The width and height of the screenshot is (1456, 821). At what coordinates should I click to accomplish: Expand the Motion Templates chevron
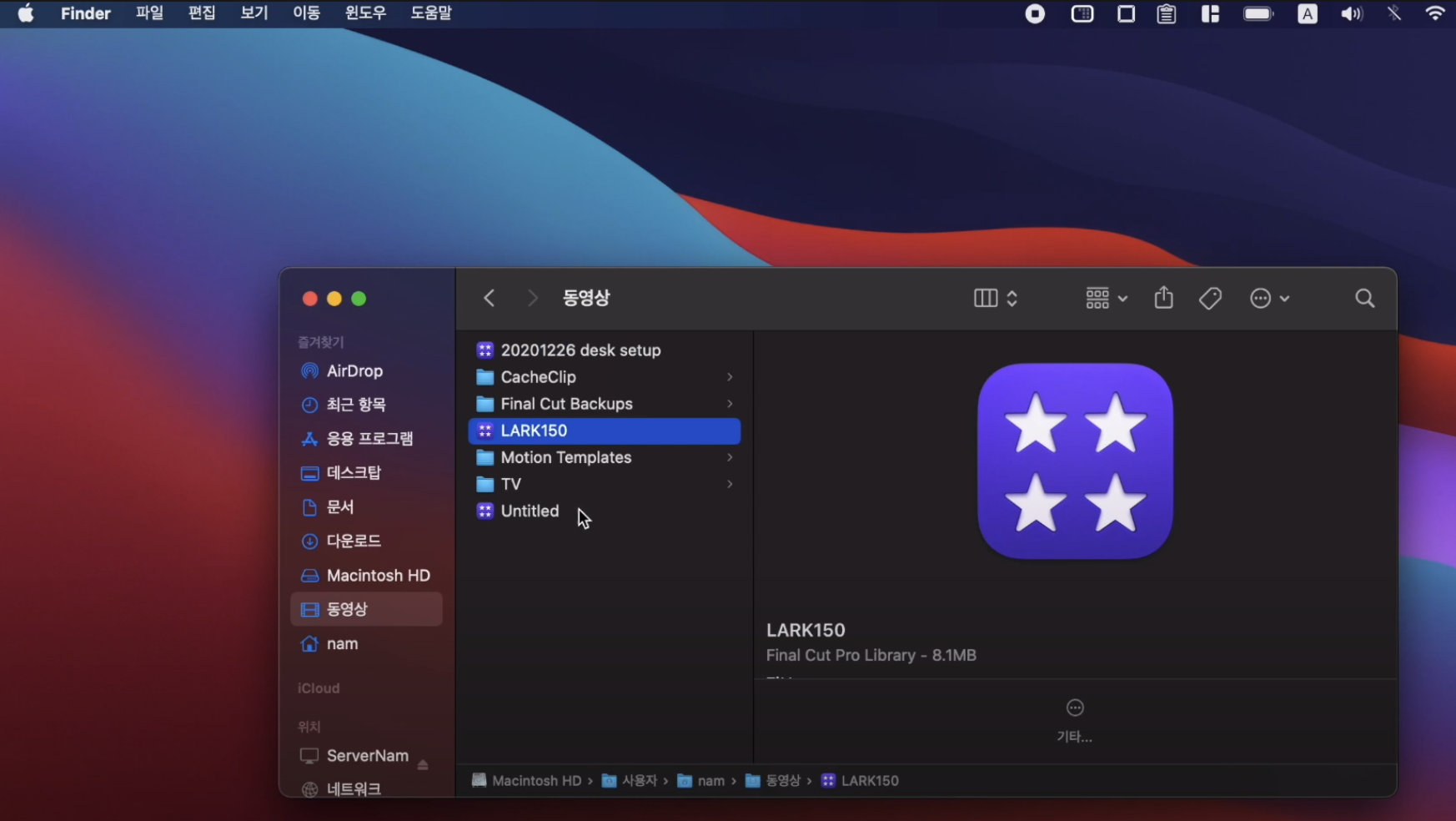coord(730,457)
